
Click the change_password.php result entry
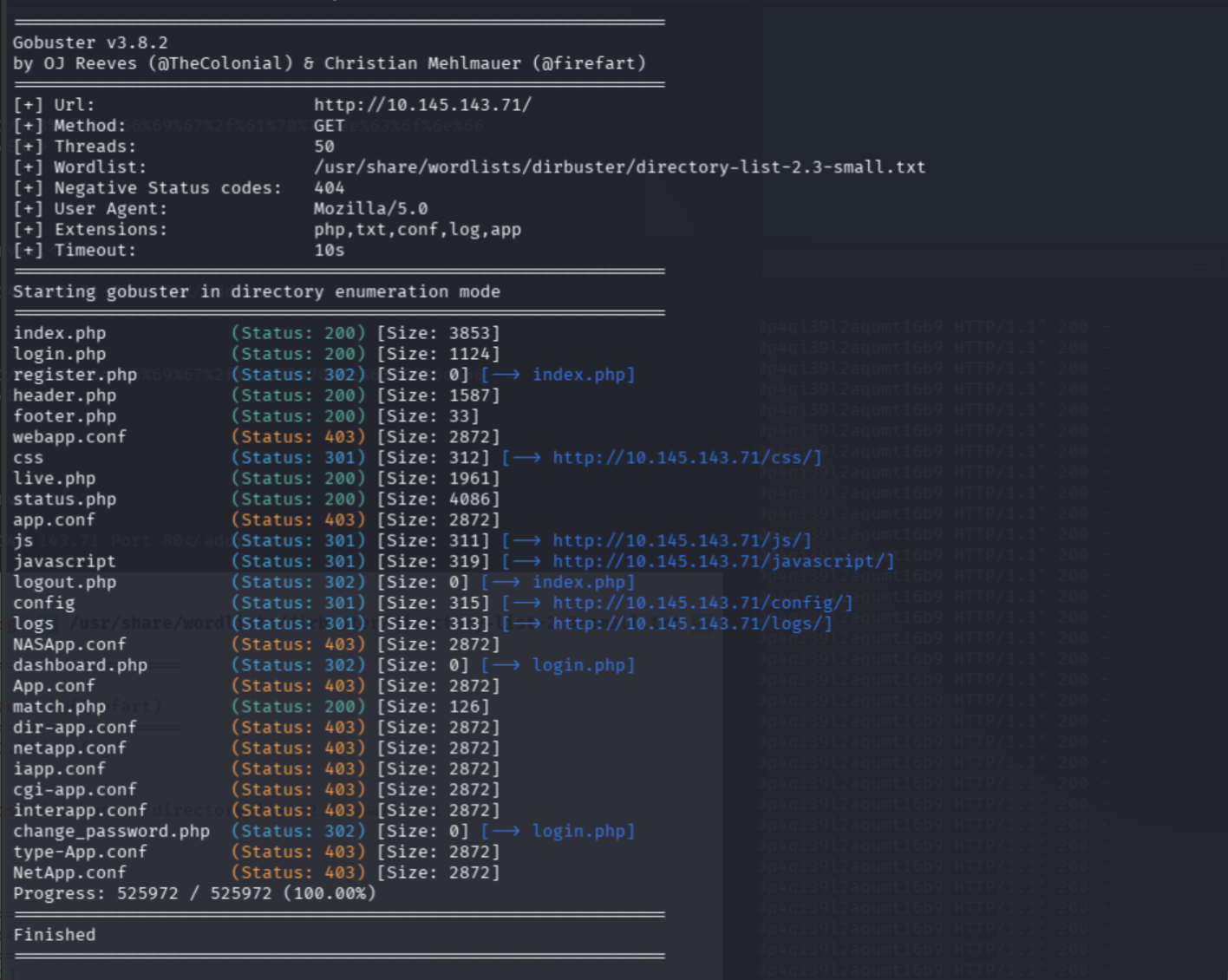click(111, 832)
